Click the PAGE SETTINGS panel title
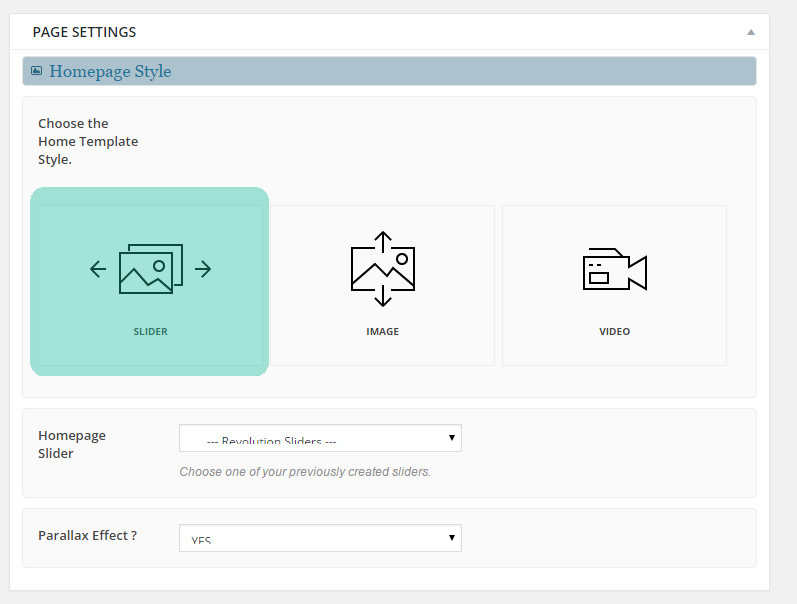 tap(84, 32)
